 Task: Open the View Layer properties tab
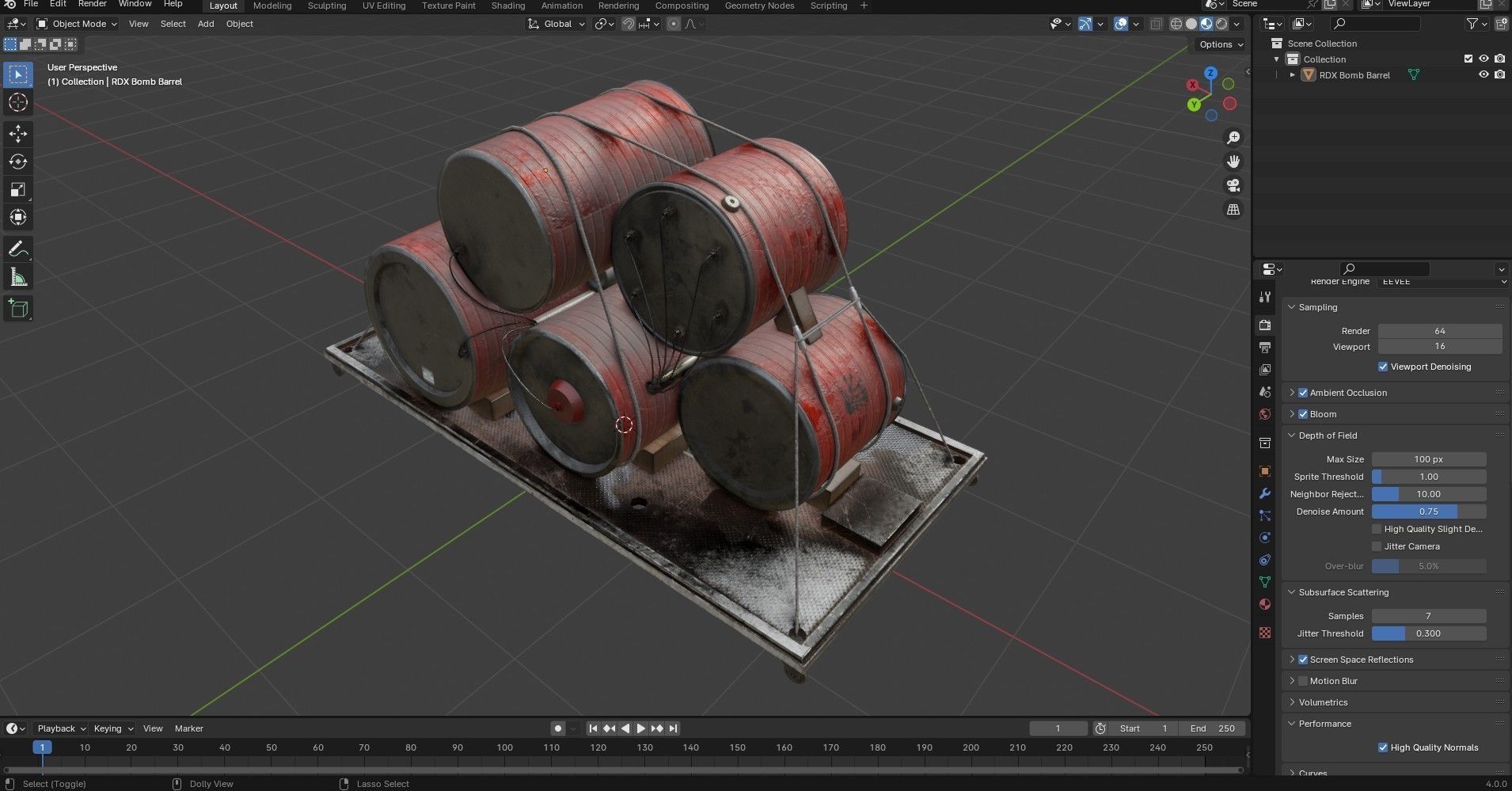(x=1265, y=369)
